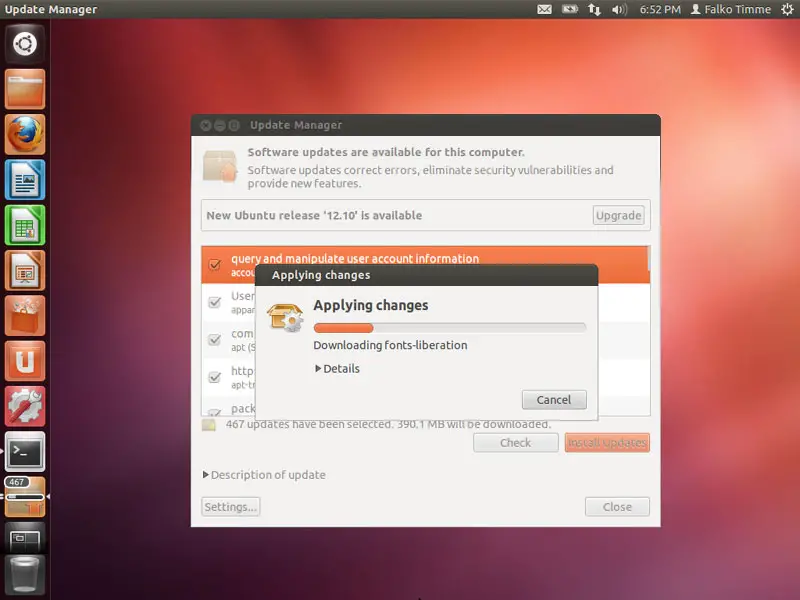
Task: Open the session gear menu in top panel
Action: point(787,9)
